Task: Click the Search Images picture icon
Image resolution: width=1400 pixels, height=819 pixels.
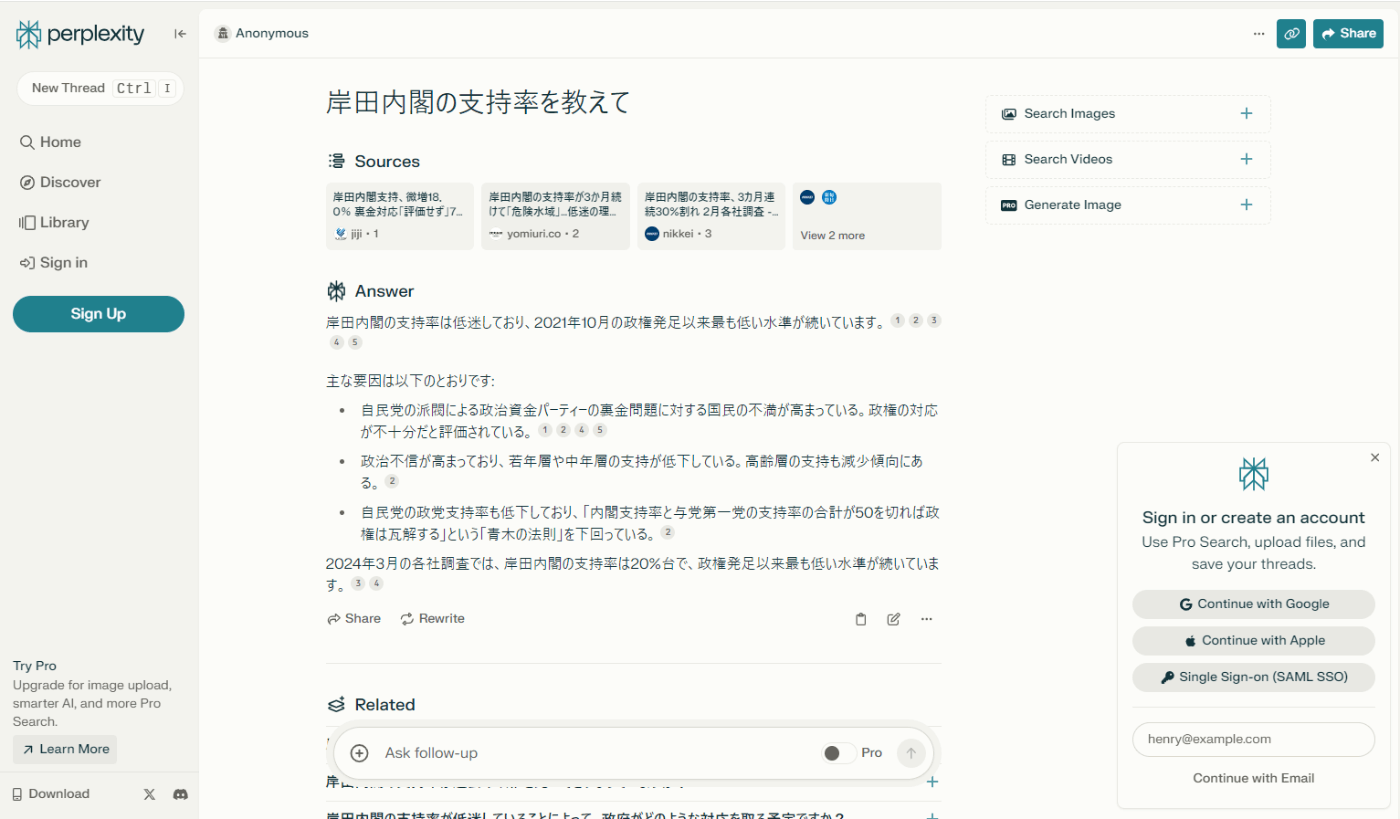Action: click(1008, 114)
